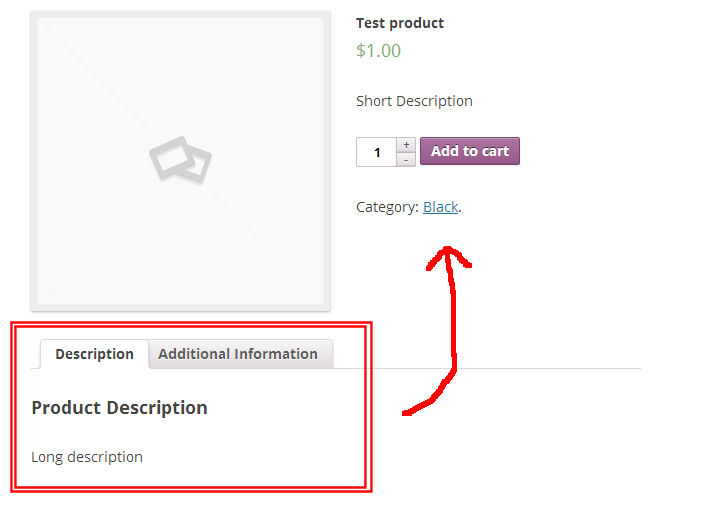The image size is (719, 509).
Task: Switch to the Description tab
Action: point(94,354)
